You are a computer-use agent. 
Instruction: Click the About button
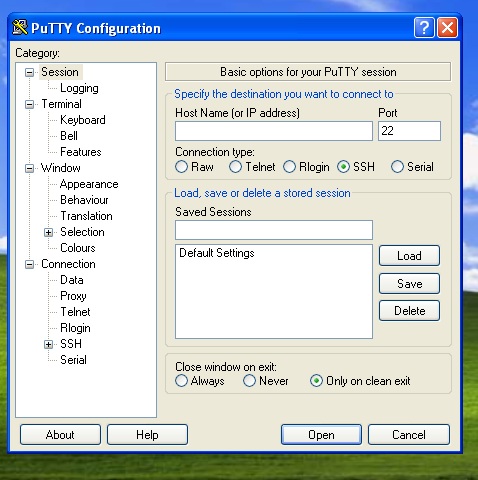(60, 435)
